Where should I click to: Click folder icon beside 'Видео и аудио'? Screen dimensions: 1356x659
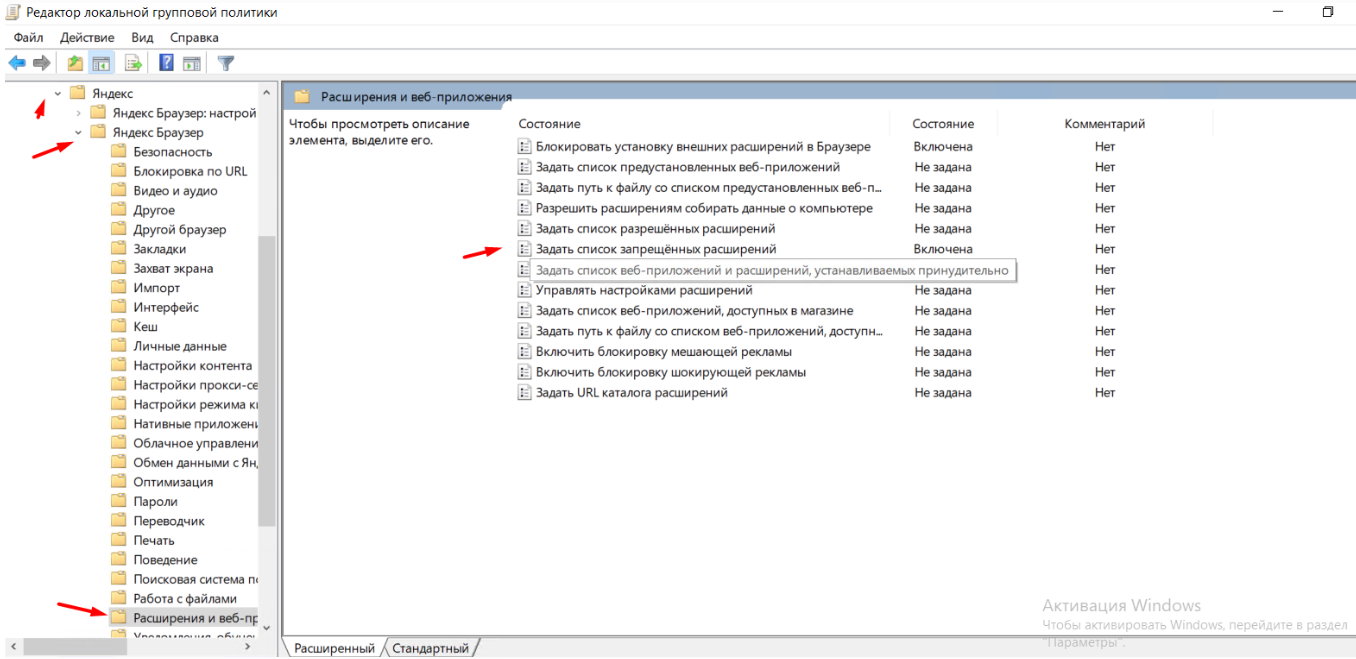[x=118, y=191]
